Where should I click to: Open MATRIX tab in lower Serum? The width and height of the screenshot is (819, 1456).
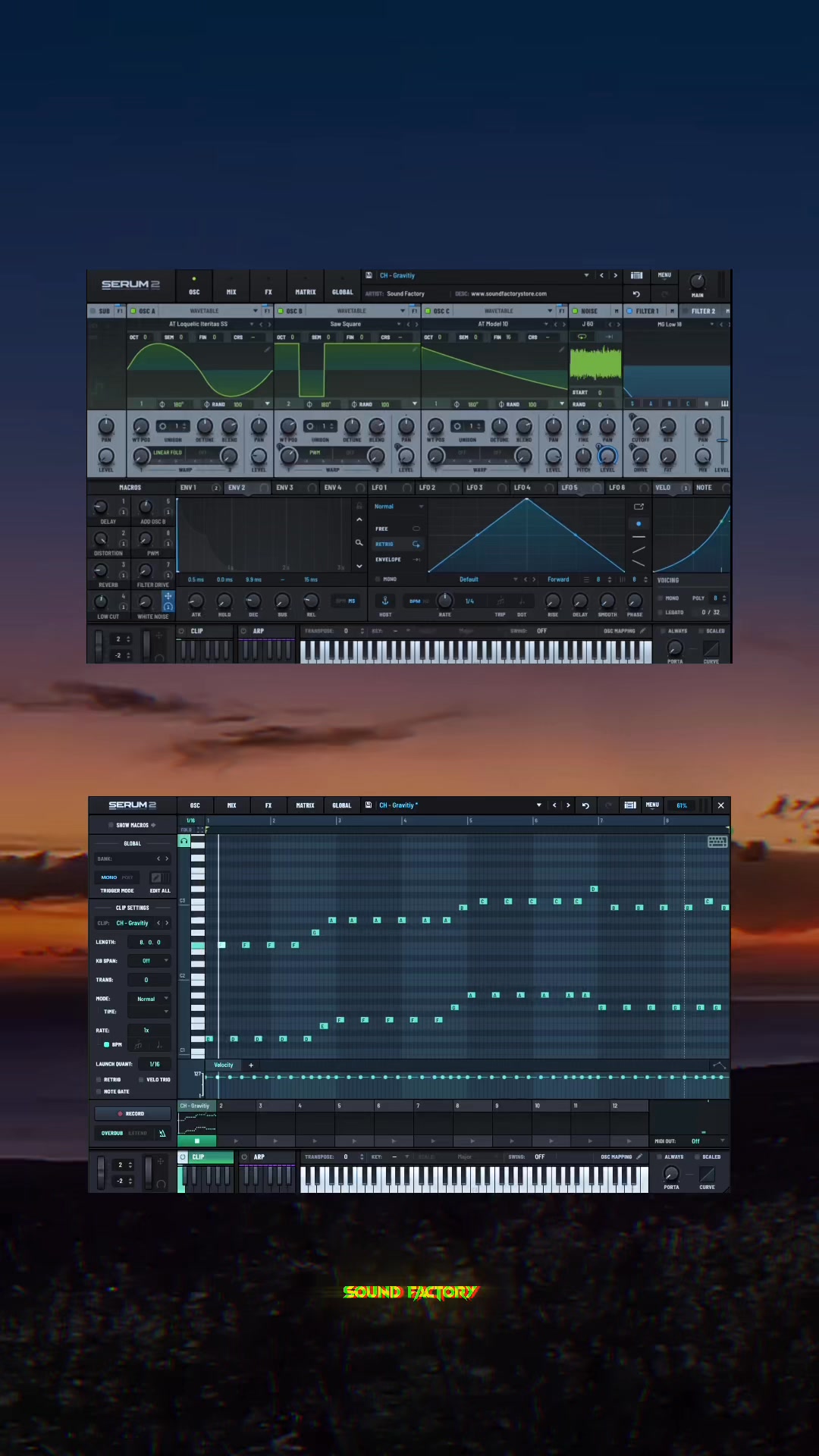(305, 805)
